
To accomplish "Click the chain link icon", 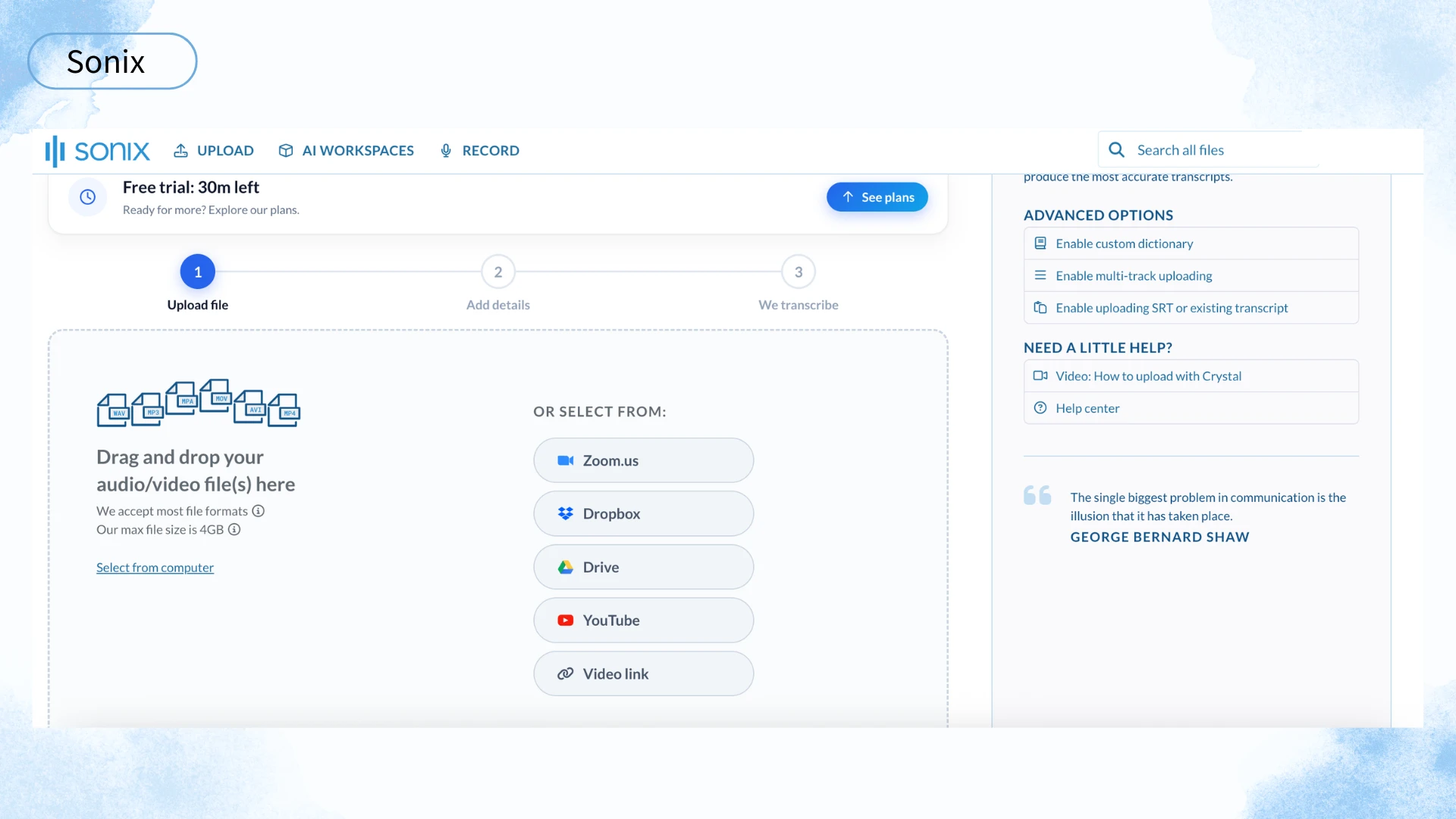I will pyautogui.click(x=566, y=673).
